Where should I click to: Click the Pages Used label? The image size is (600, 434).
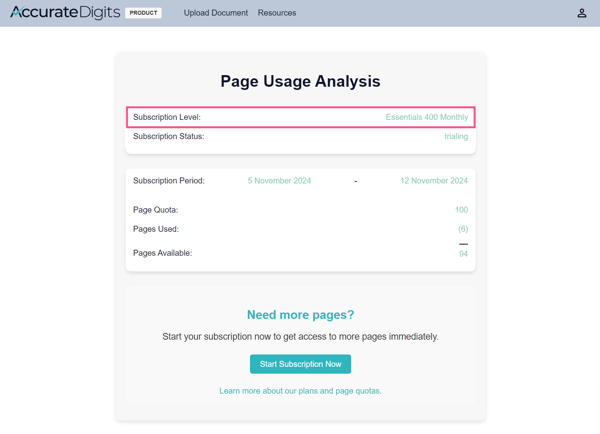pos(156,229)
